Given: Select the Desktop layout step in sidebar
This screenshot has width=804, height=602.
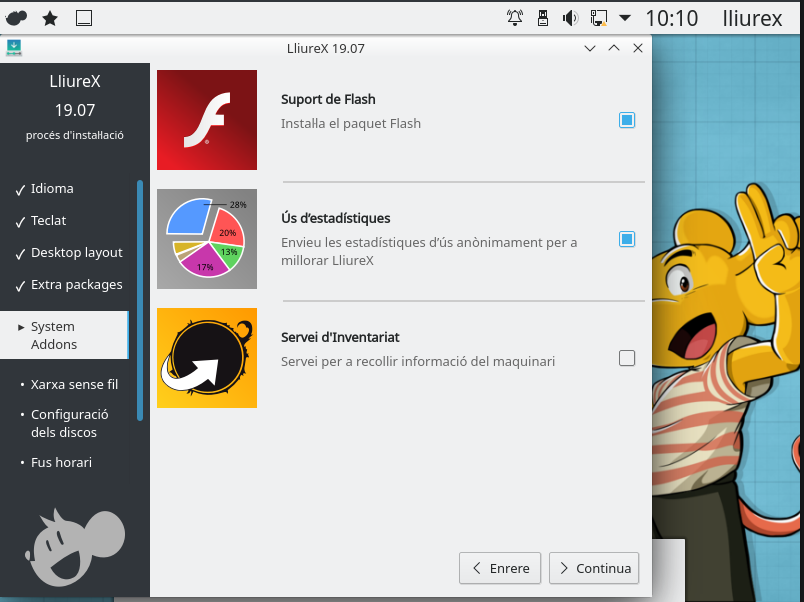Looking at the screenshot, I should pos(76,253).
